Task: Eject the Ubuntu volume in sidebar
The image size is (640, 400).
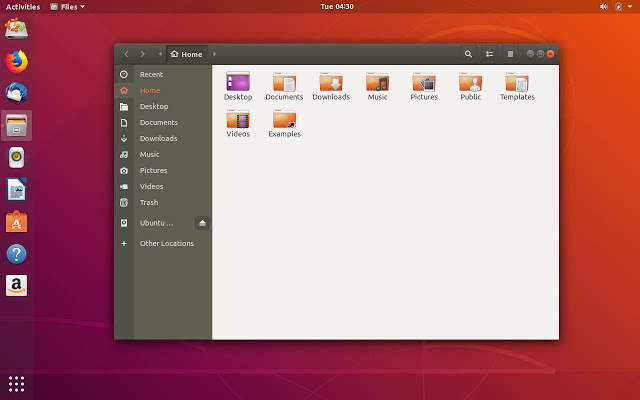Action: [x=202, y=223]
